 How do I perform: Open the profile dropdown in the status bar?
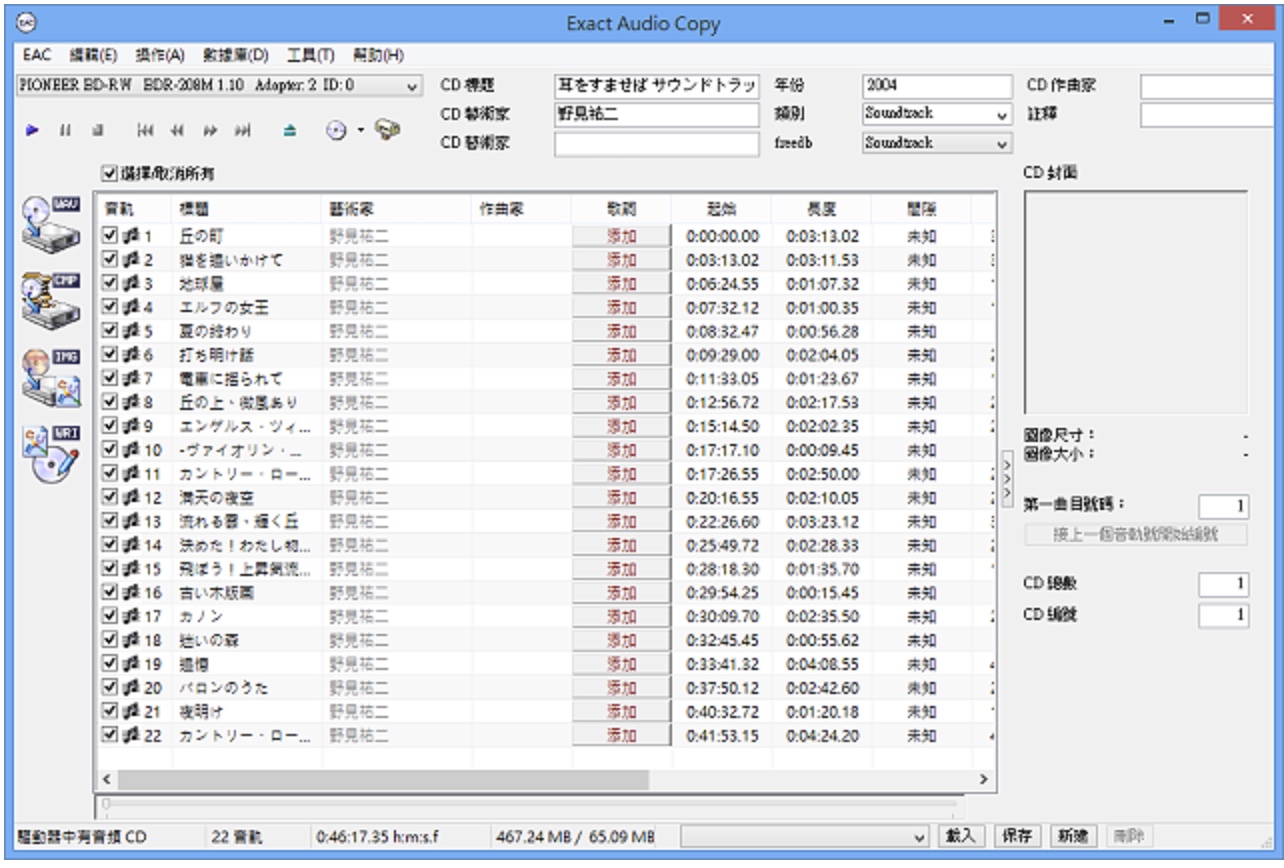click(806, 836)
